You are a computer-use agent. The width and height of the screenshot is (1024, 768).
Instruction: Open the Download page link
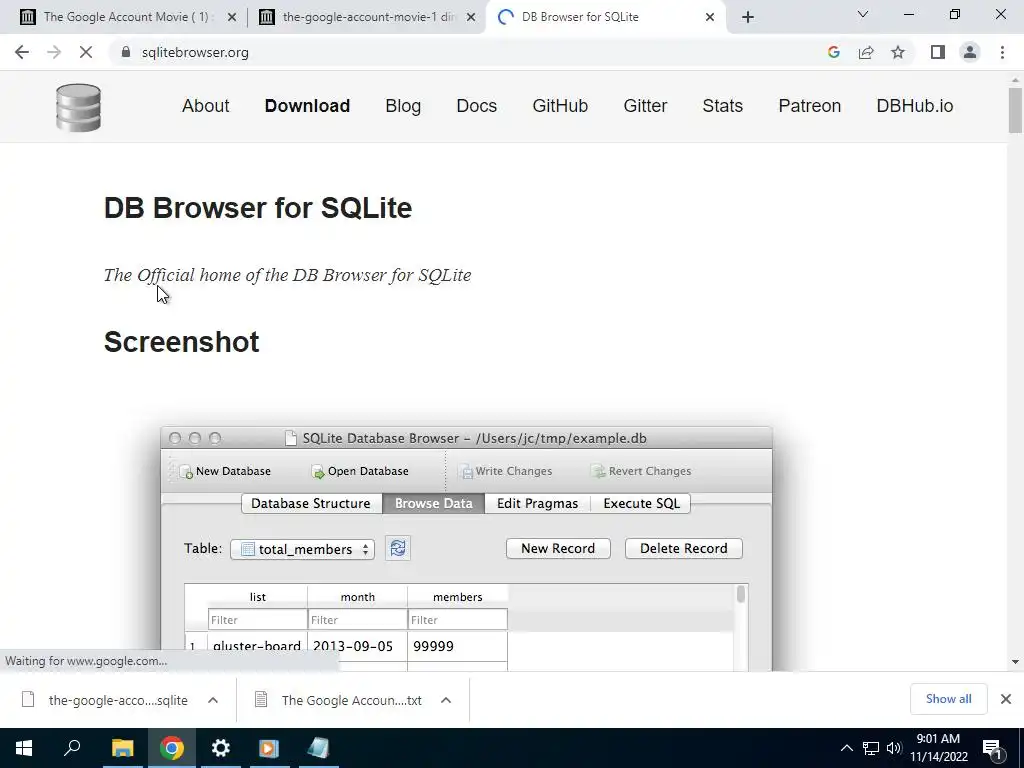pos(307,106)
